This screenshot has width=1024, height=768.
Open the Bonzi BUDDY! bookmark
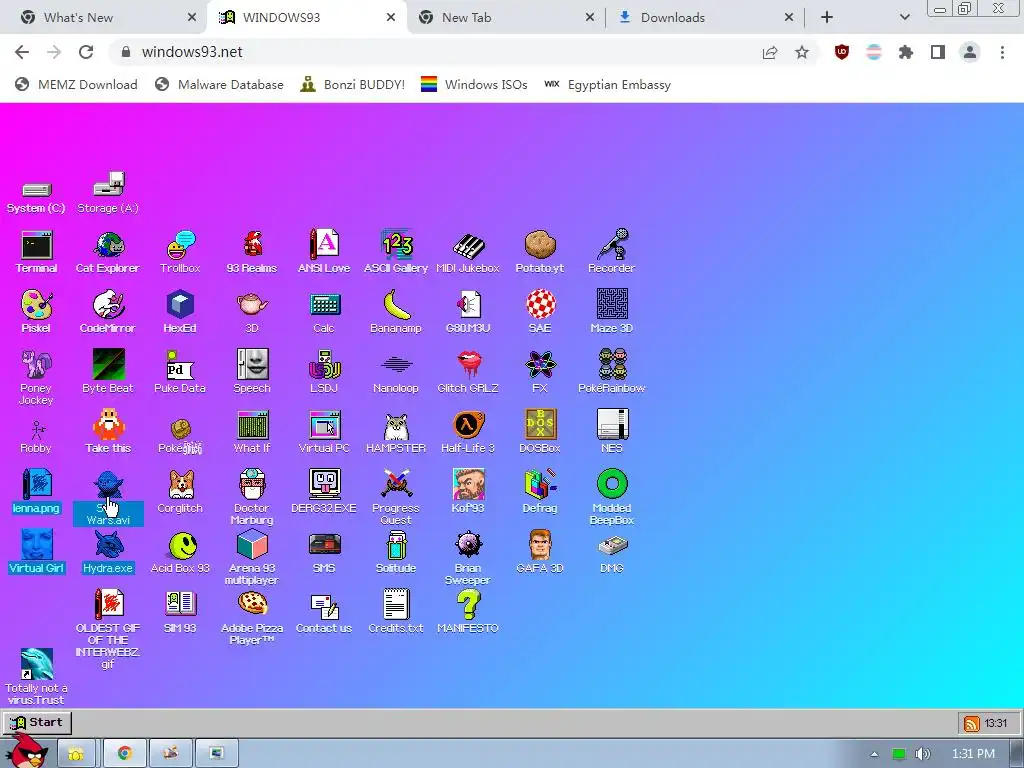(353, 84)
